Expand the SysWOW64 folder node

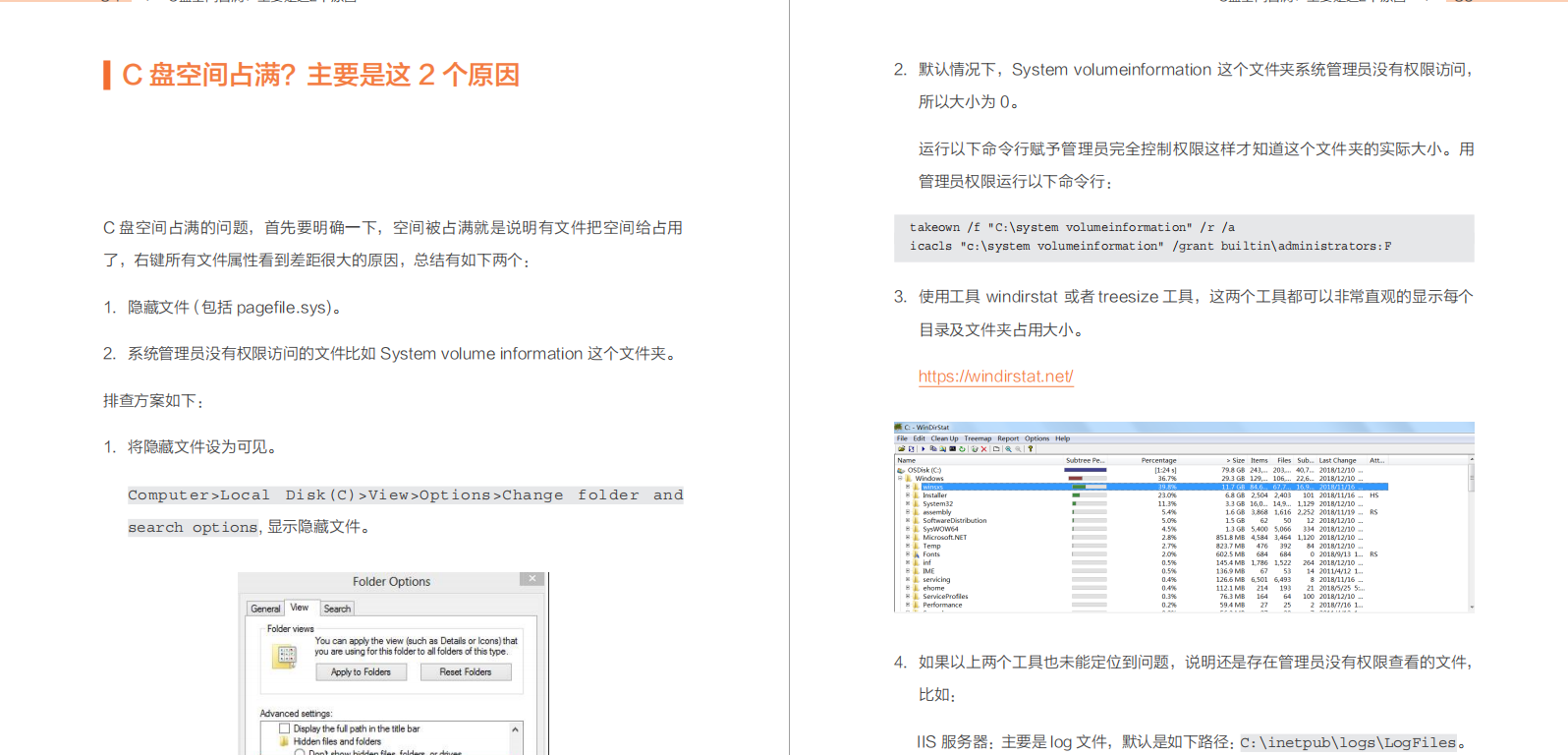(x=908, y=529)
